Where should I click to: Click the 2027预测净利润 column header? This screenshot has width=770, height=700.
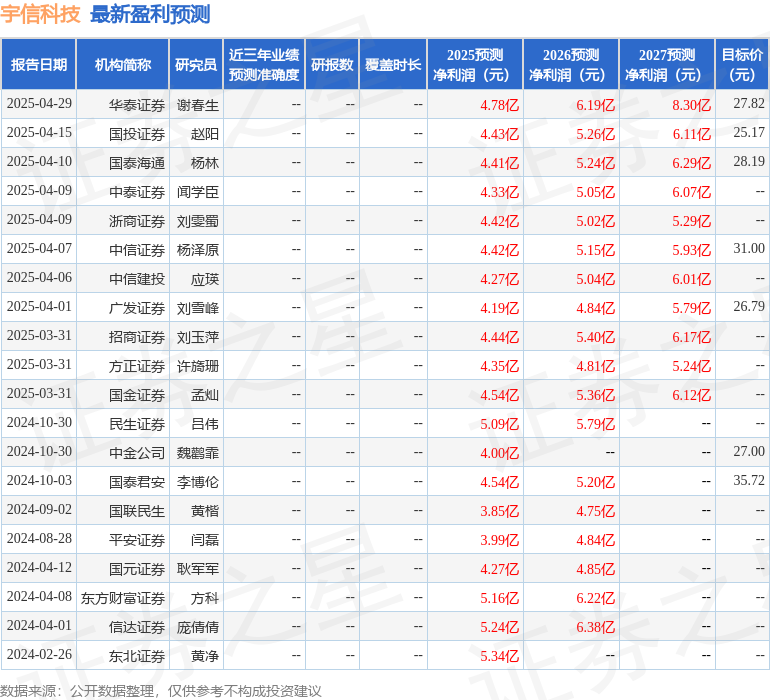pos(666,65)
